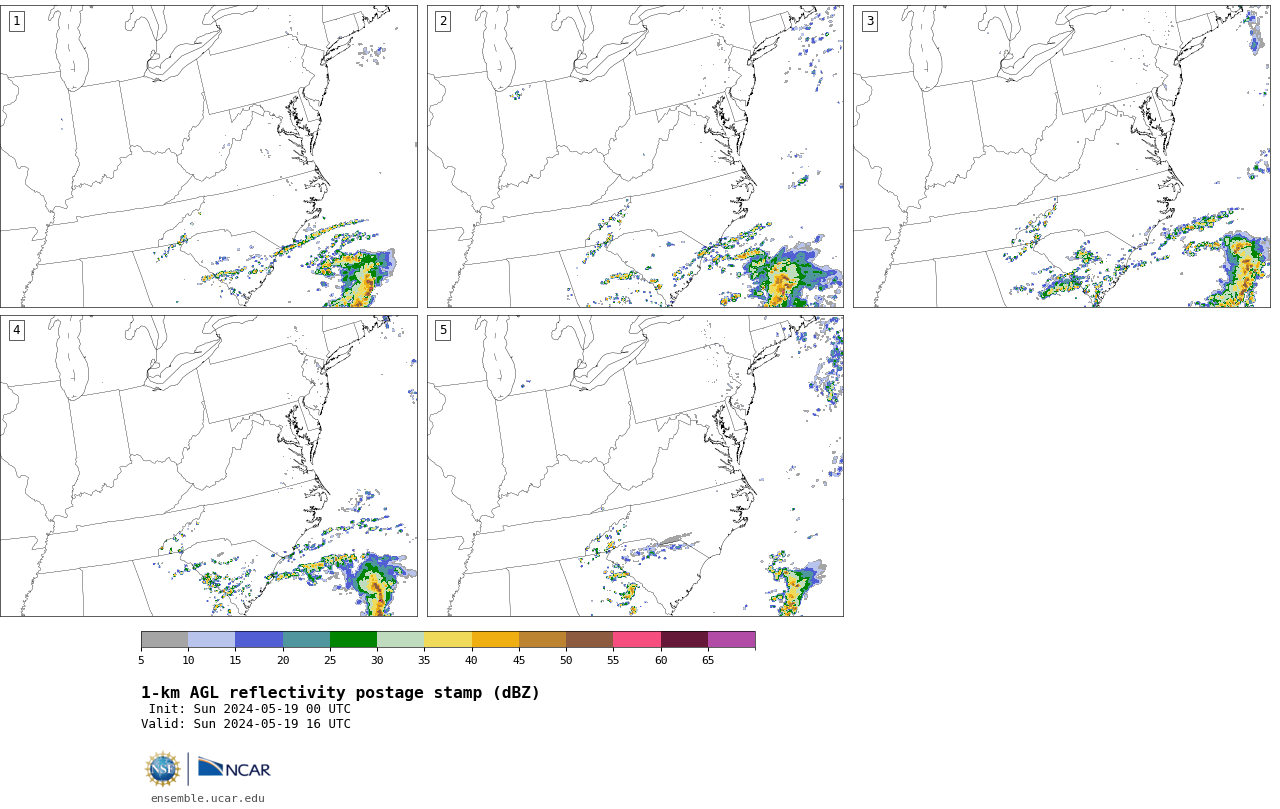Click the ensemble.ucar.edu text
This screenshot has height=809, width=1280.
(208, 798)
